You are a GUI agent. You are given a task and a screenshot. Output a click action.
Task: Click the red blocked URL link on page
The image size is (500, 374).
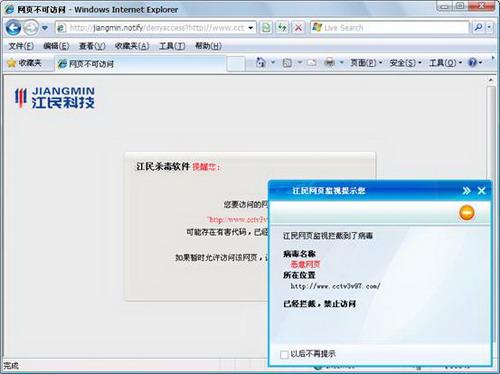click(x=238, y=220)
